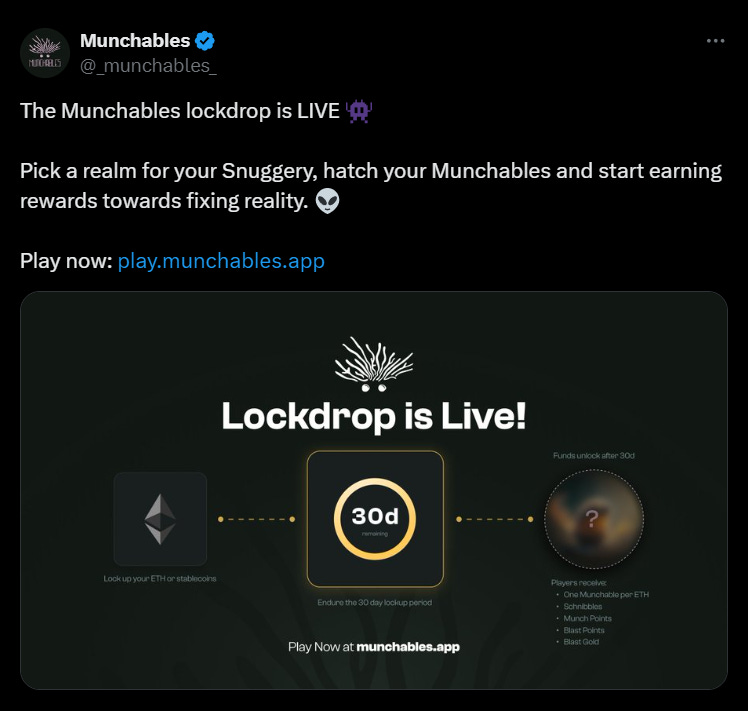
Task: Open the Munchables profile avatar
Action: click(x=45, y=53)
